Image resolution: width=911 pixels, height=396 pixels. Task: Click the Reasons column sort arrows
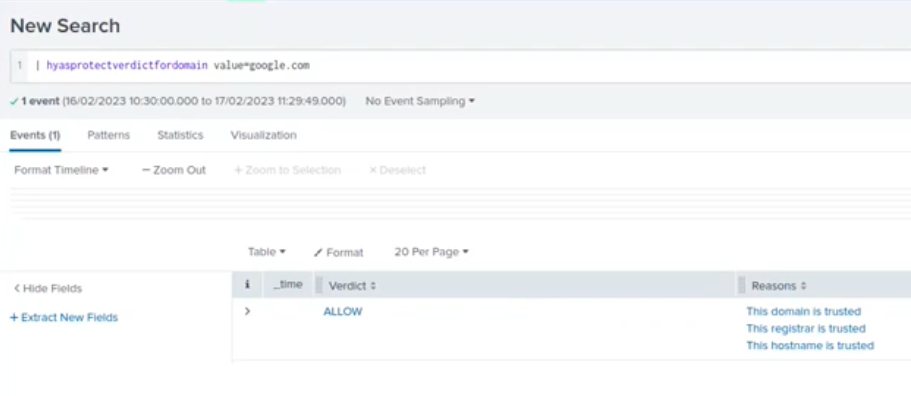(804, 286)
